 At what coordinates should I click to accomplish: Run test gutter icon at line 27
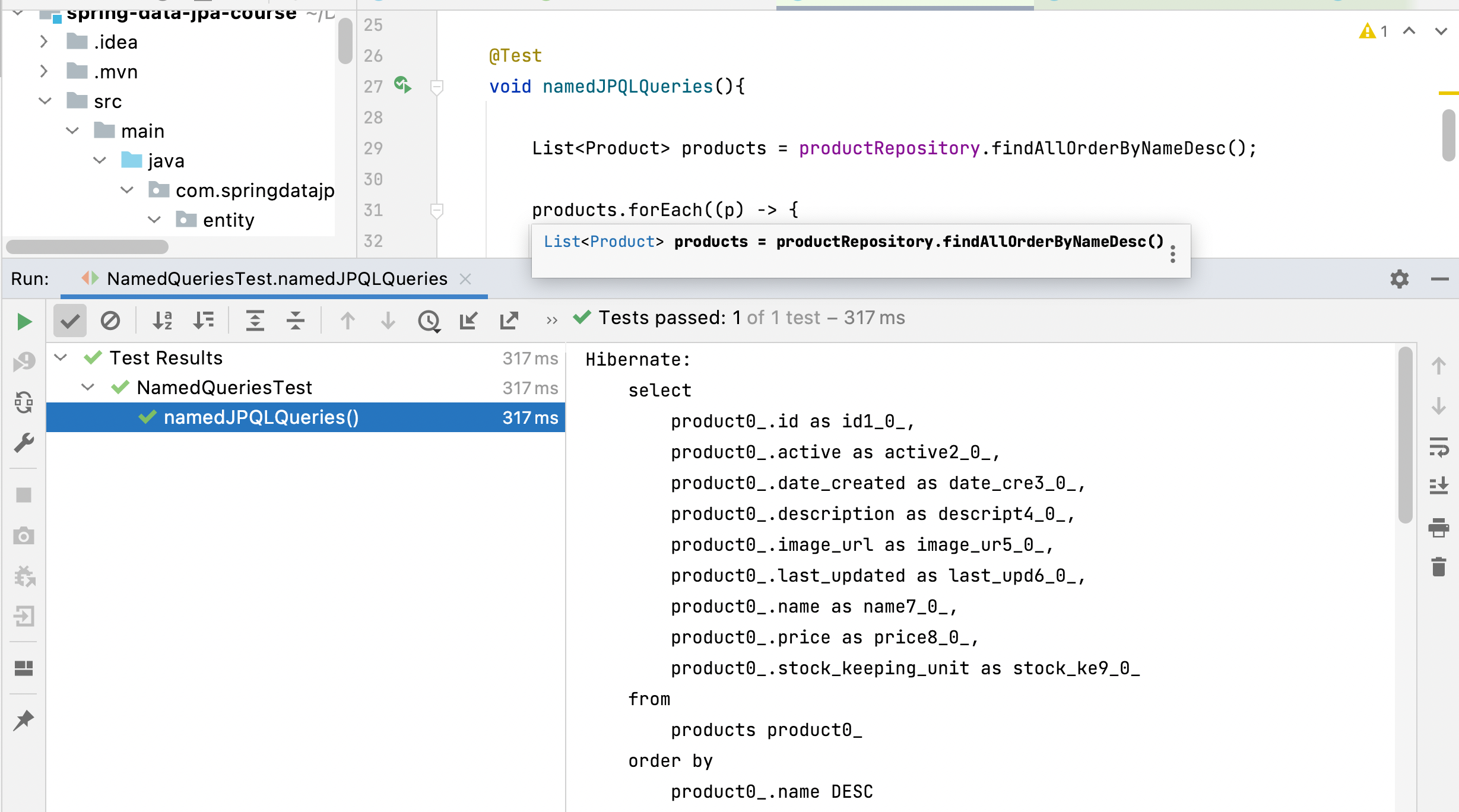coord(403,85)
